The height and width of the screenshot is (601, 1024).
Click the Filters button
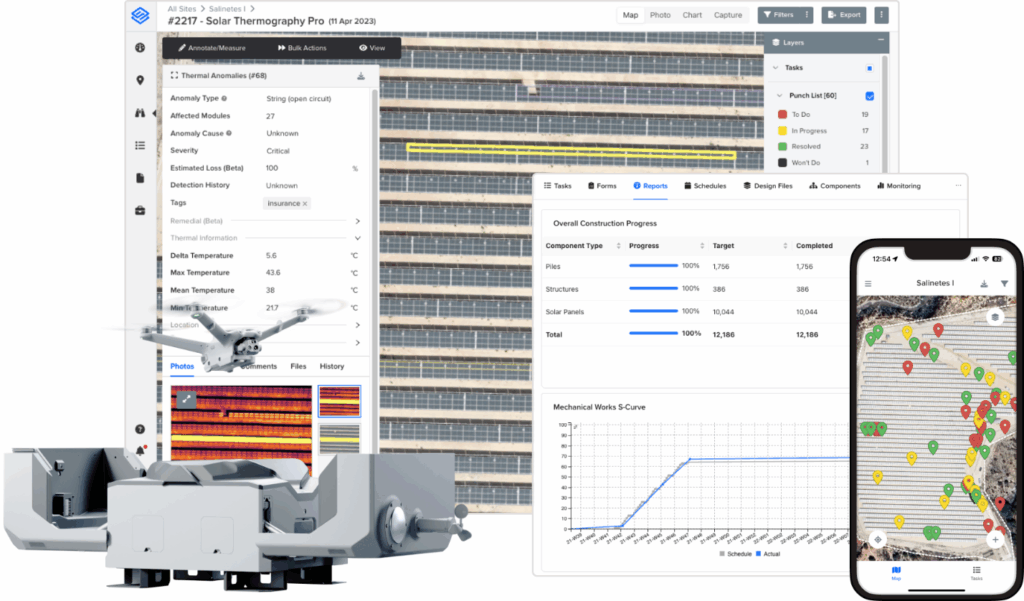click(x=778, y=15)
